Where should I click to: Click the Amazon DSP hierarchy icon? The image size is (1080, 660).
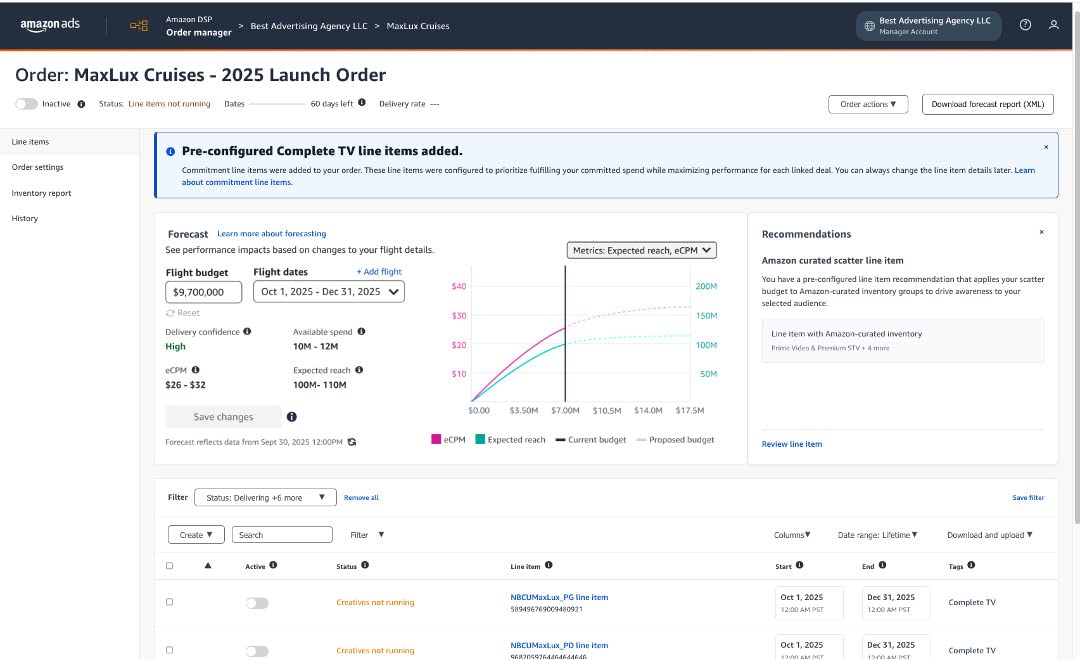coord(139,26)
